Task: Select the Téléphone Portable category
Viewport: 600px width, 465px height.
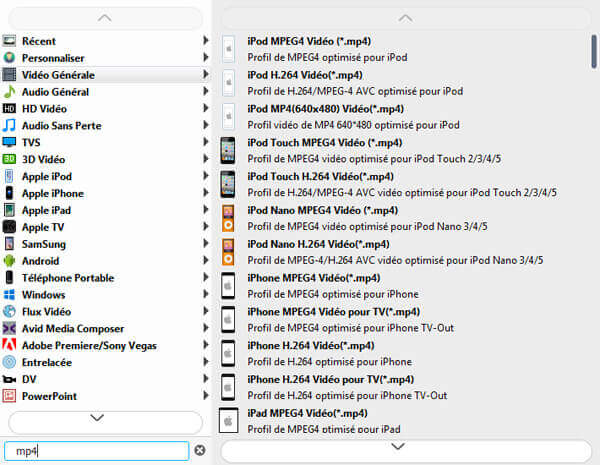Action: (x=68, y=278)
